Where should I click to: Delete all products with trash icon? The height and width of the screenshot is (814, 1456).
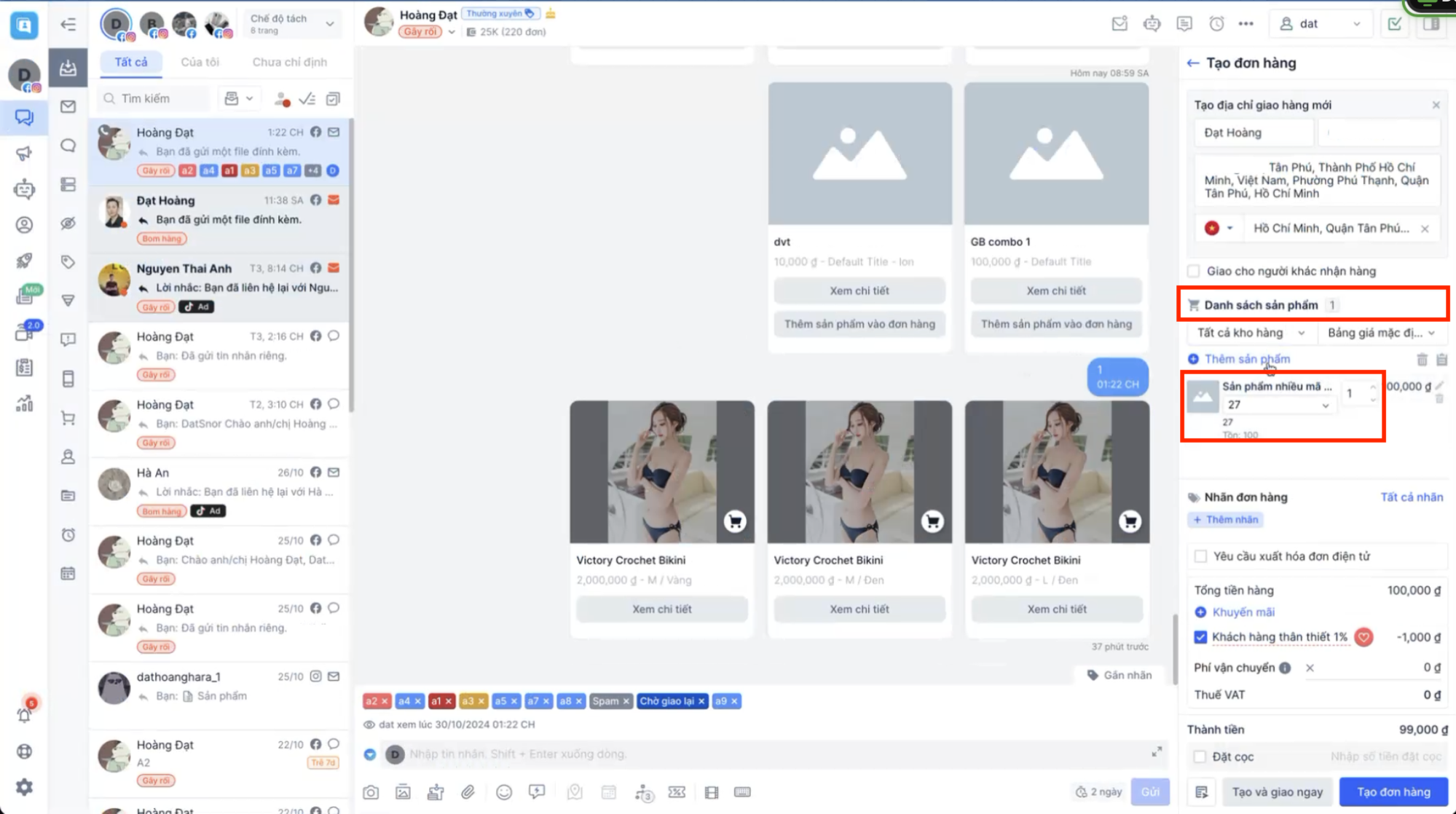click(1422, 360)
